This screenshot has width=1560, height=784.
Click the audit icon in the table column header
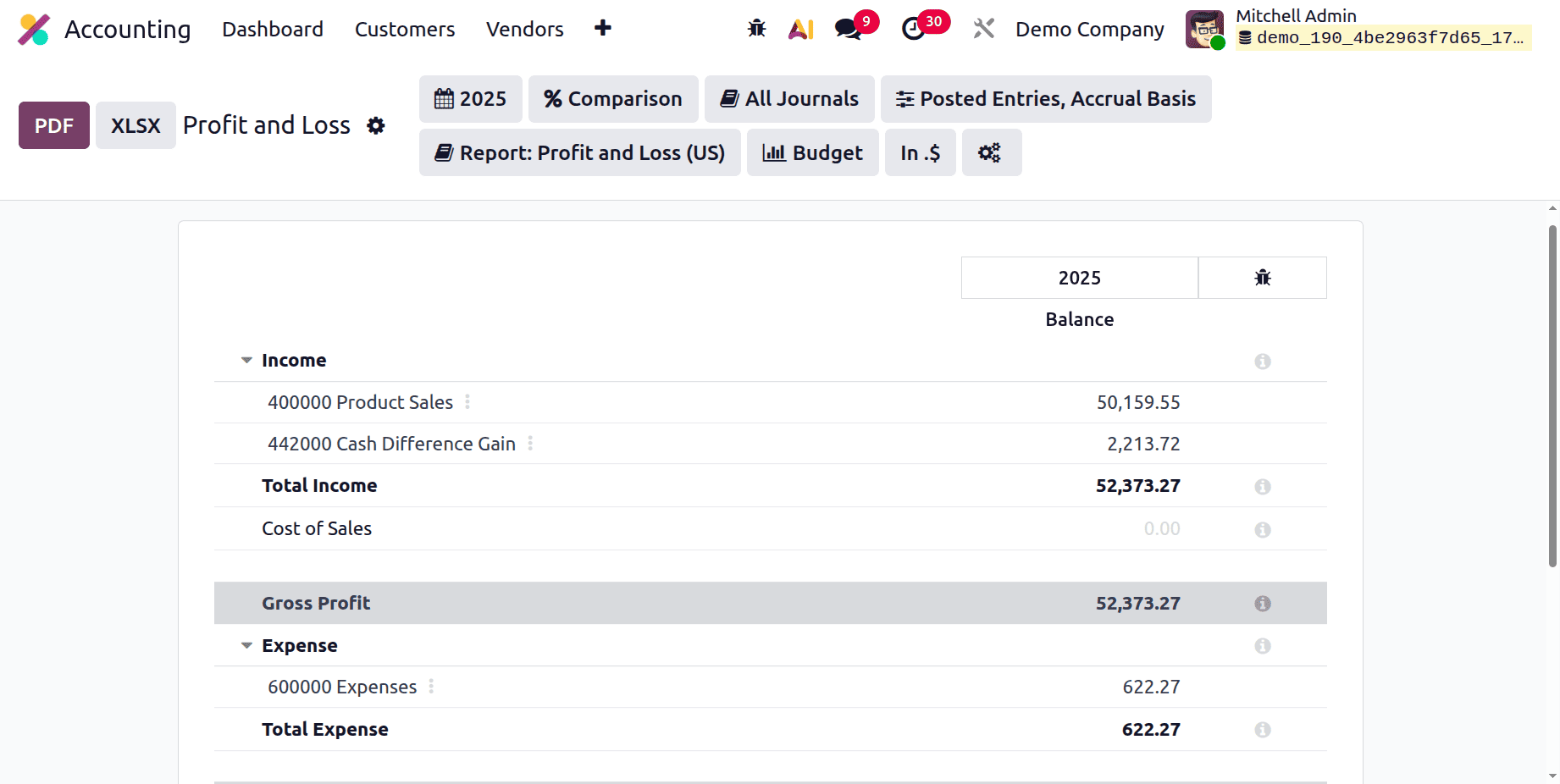[1262, 277]
